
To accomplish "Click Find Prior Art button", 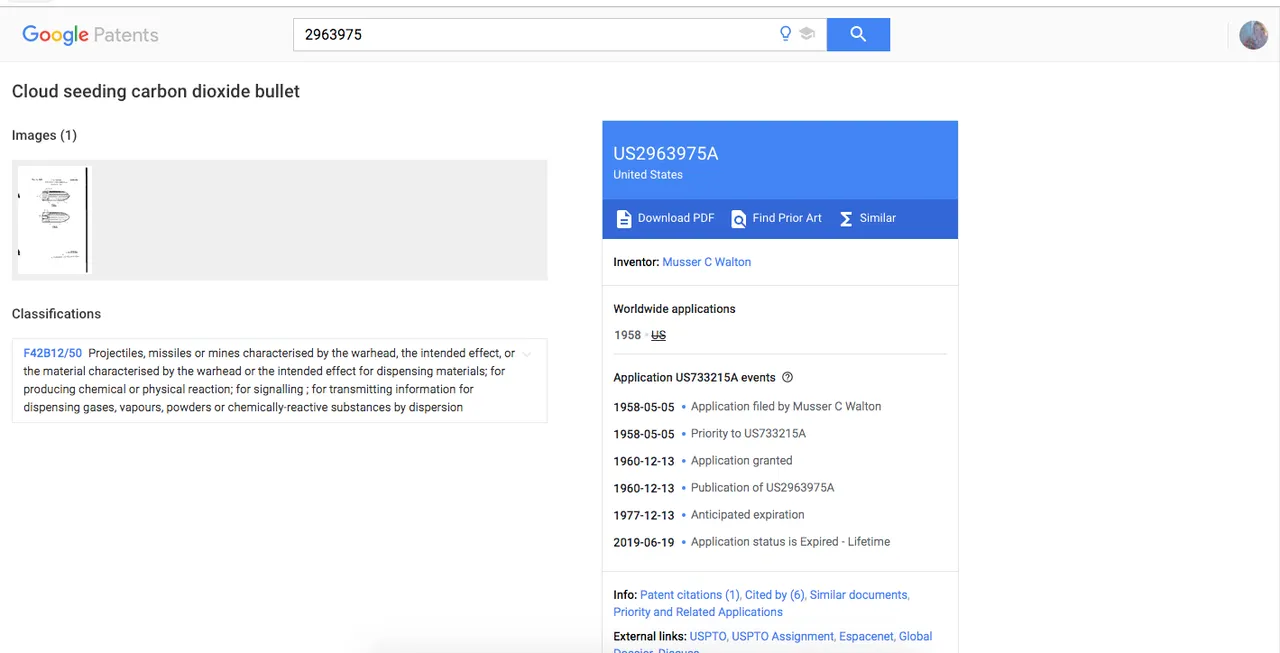I will 776,218.
